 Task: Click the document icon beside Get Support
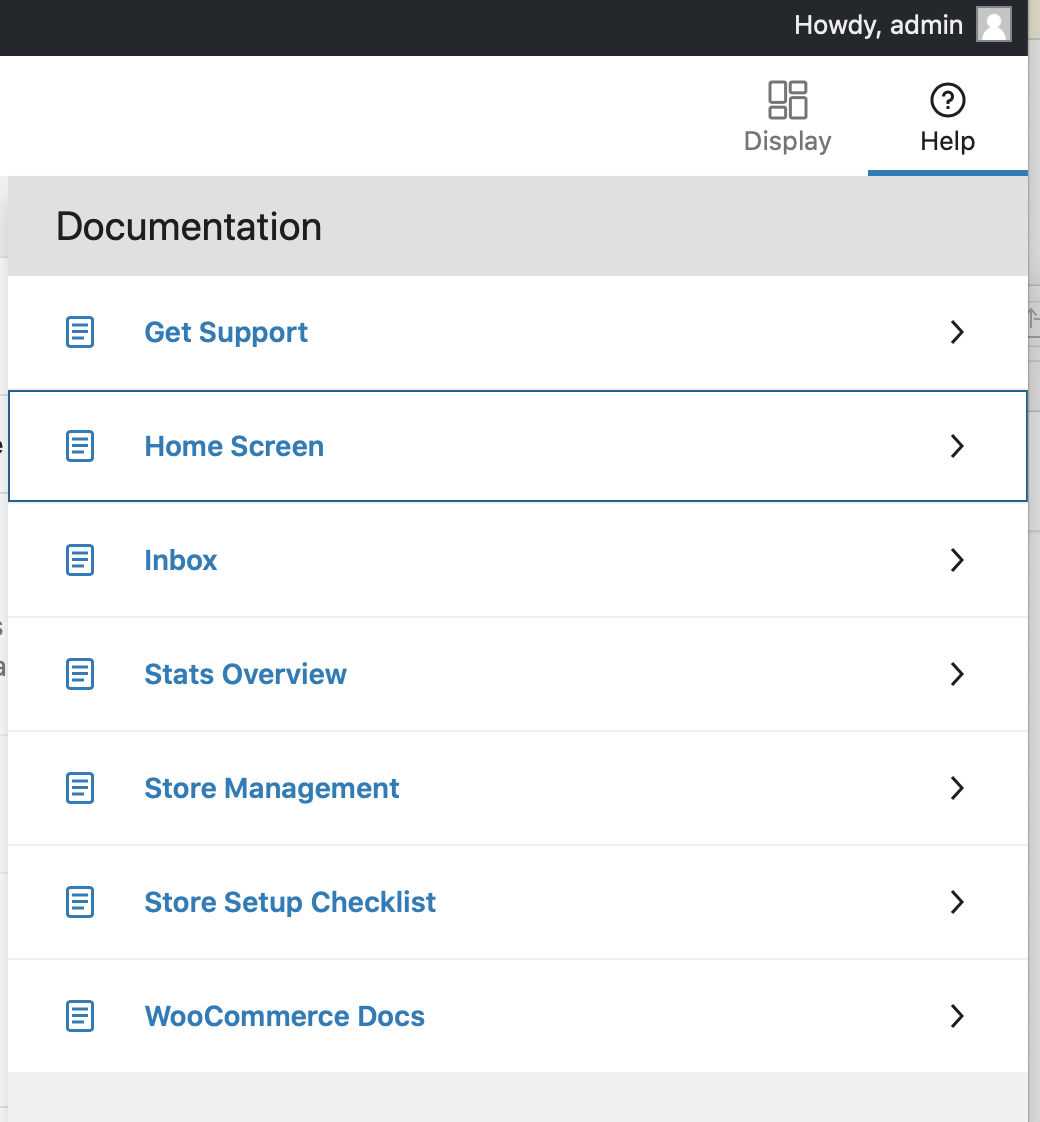[x=79, y=332]
